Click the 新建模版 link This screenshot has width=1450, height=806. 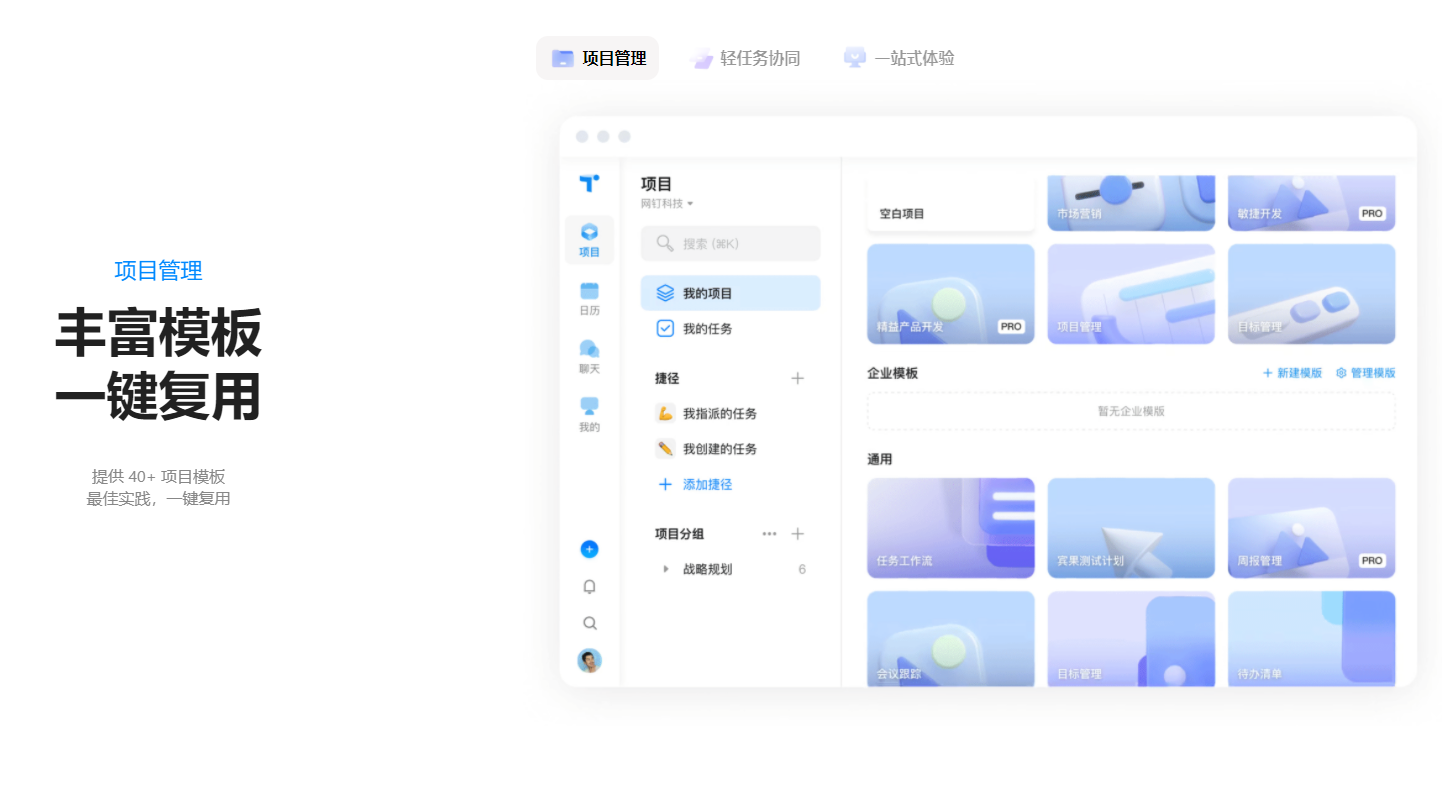point(1292,373)
